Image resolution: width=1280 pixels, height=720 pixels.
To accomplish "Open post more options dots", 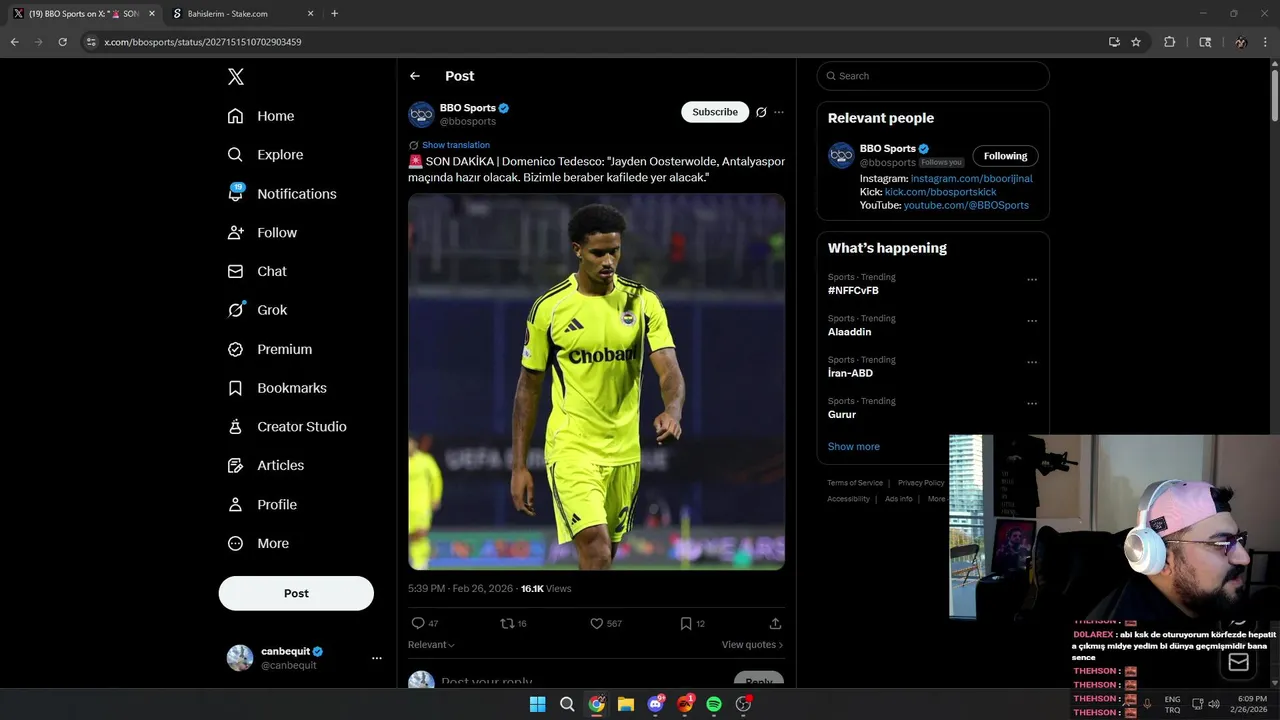I will [x=779, y=112].
